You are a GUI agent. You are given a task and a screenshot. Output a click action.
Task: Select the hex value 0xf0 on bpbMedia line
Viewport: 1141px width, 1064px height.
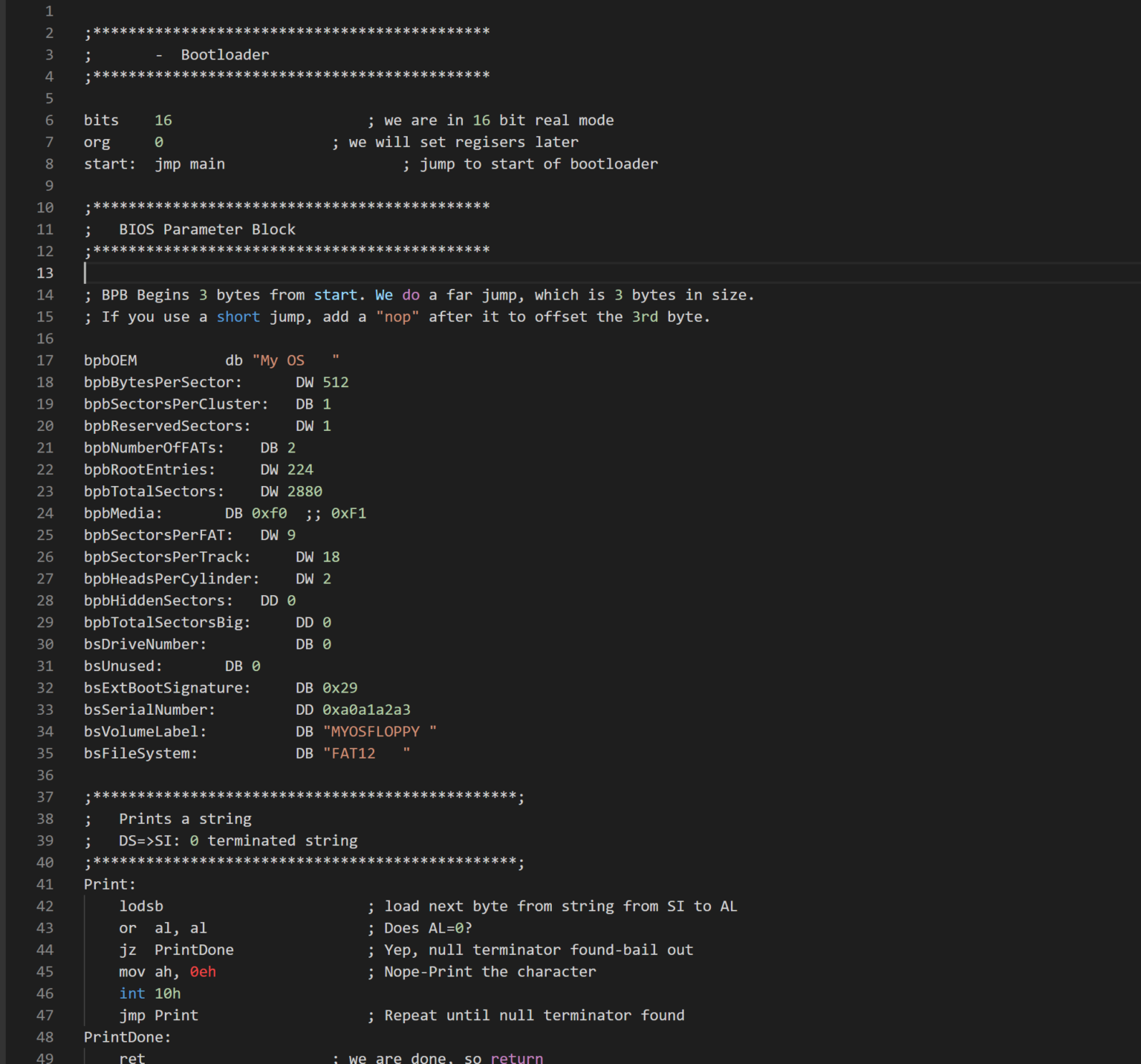269,513
